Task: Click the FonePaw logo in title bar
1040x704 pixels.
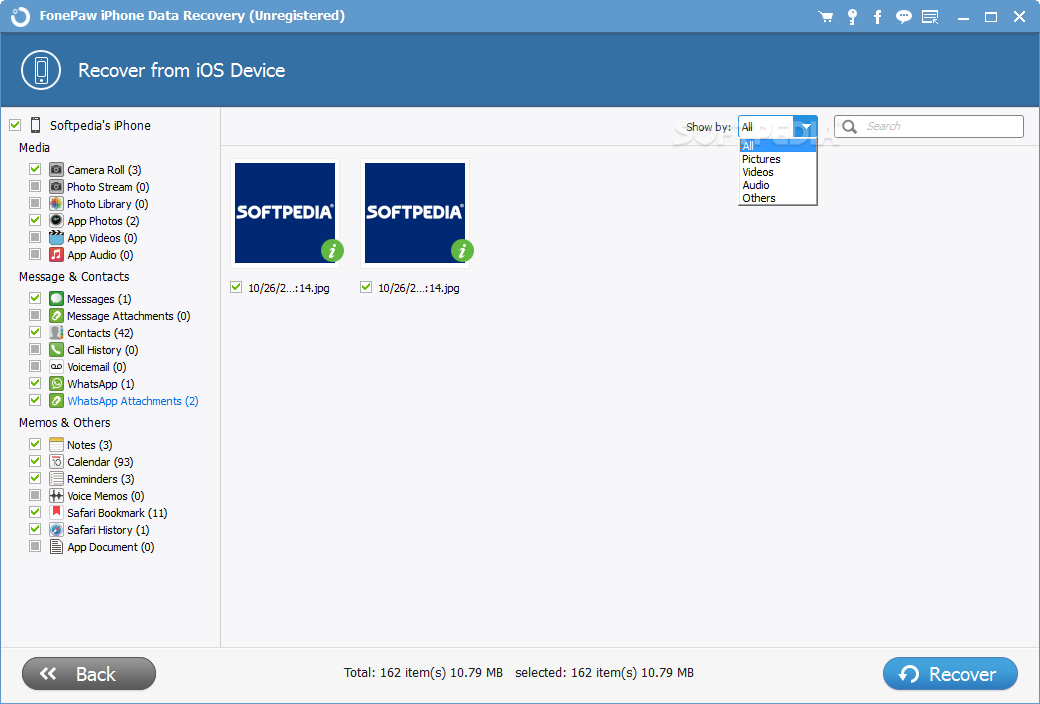Action: click(x=20, y=17)
